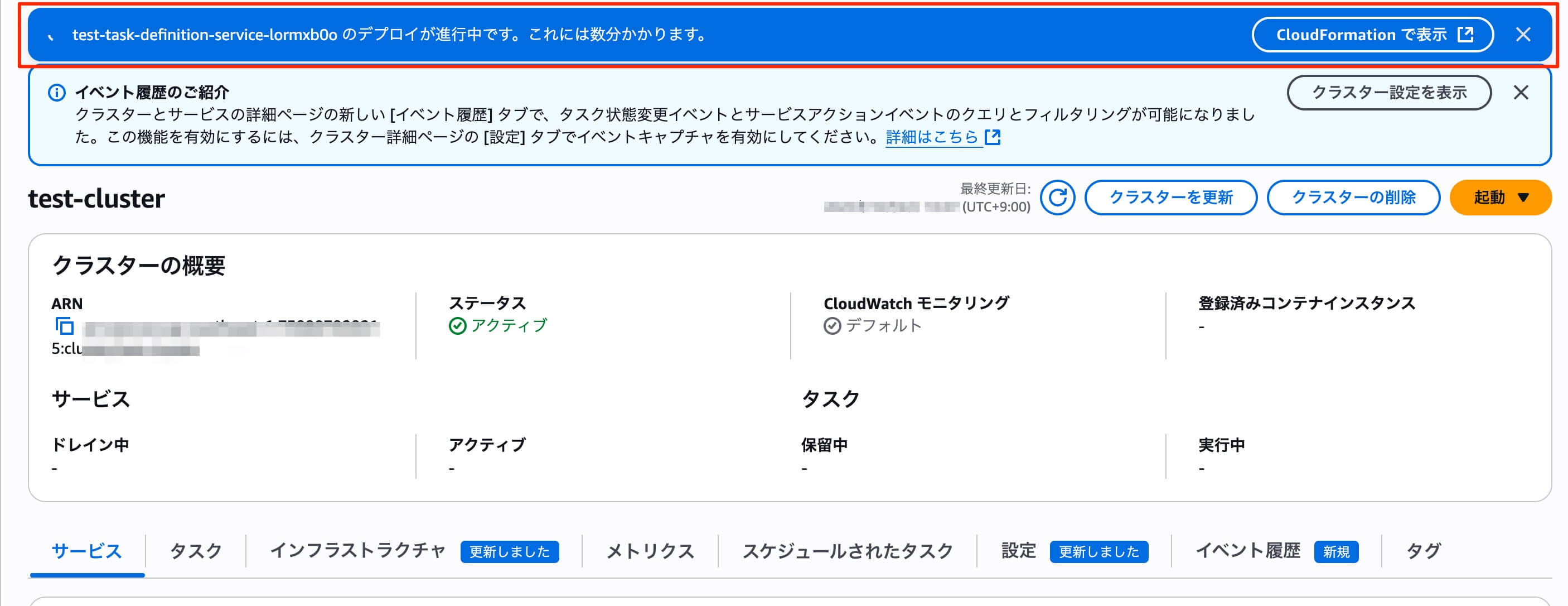Click the refresh icon near 最終更新日
This screenshot has height=606, width=1568.
pos(1058,198)
